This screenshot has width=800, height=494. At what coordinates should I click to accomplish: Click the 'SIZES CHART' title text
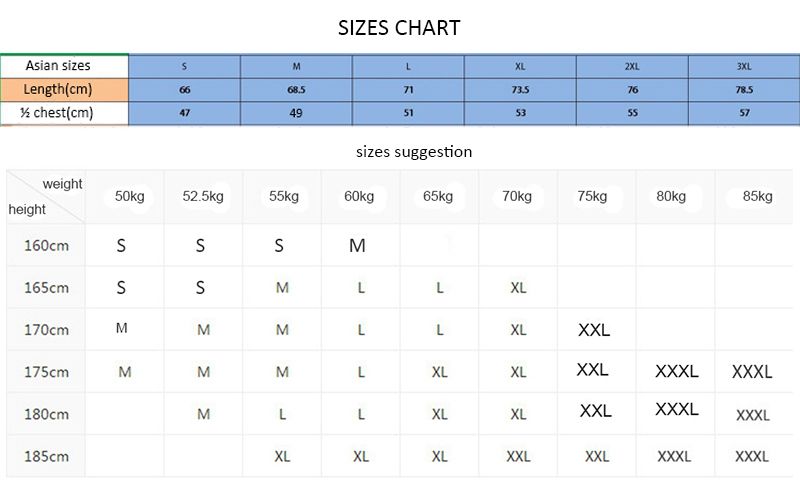tap(399, 28)
